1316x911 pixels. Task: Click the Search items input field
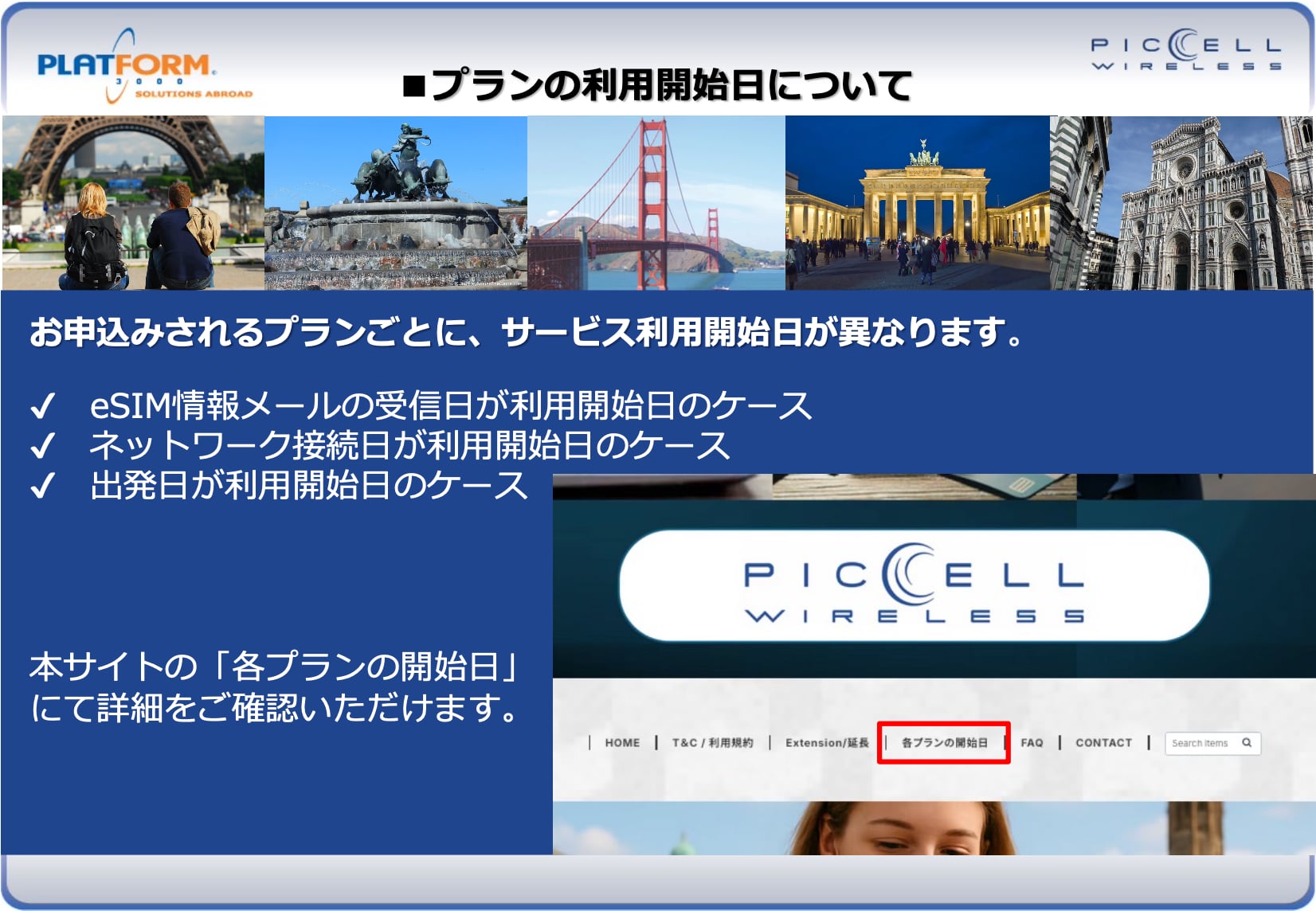1212,743
